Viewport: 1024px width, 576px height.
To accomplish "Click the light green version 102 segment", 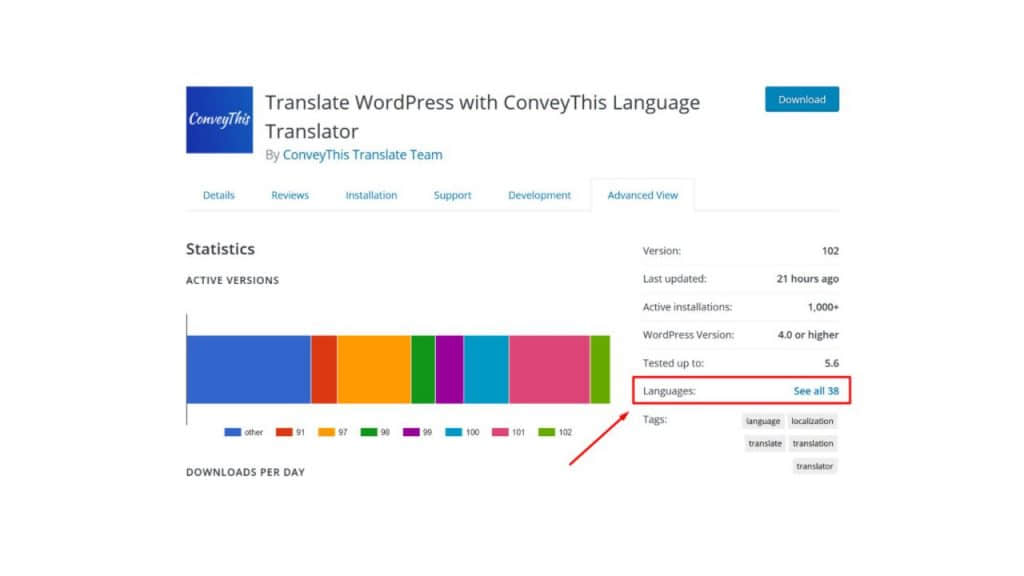I will click(x=600, y=370).
